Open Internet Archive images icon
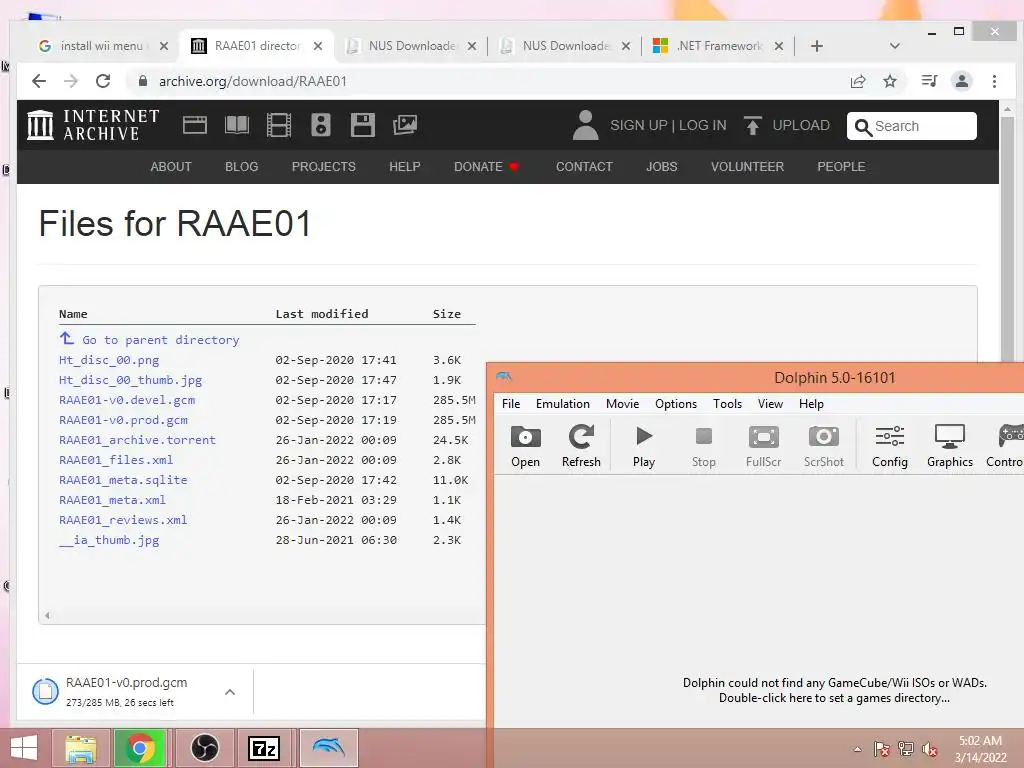 tap(405, 125)
